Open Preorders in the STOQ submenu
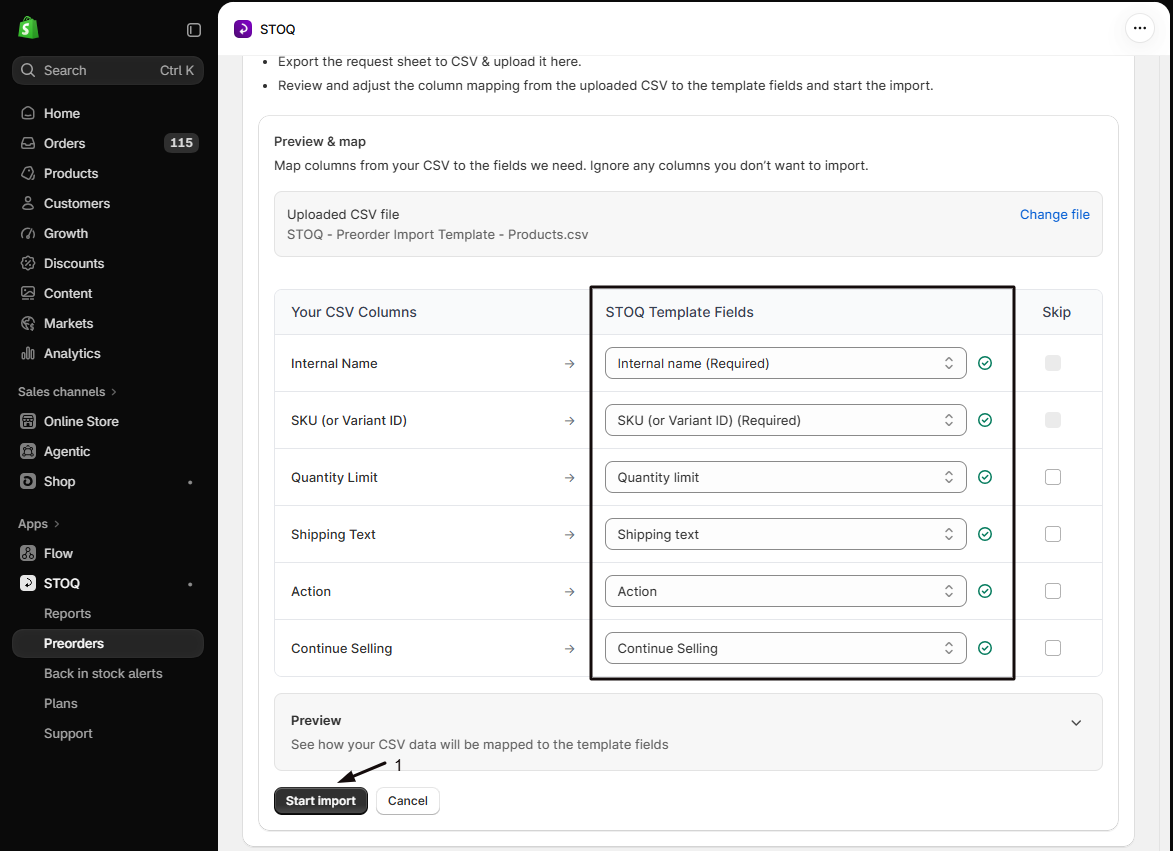Viewport: 1173px width, 851px height. [x=108, y=643]
